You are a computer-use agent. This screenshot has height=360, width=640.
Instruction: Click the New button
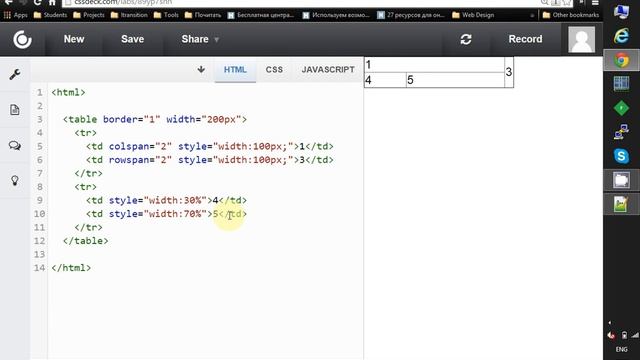(74, 39)
